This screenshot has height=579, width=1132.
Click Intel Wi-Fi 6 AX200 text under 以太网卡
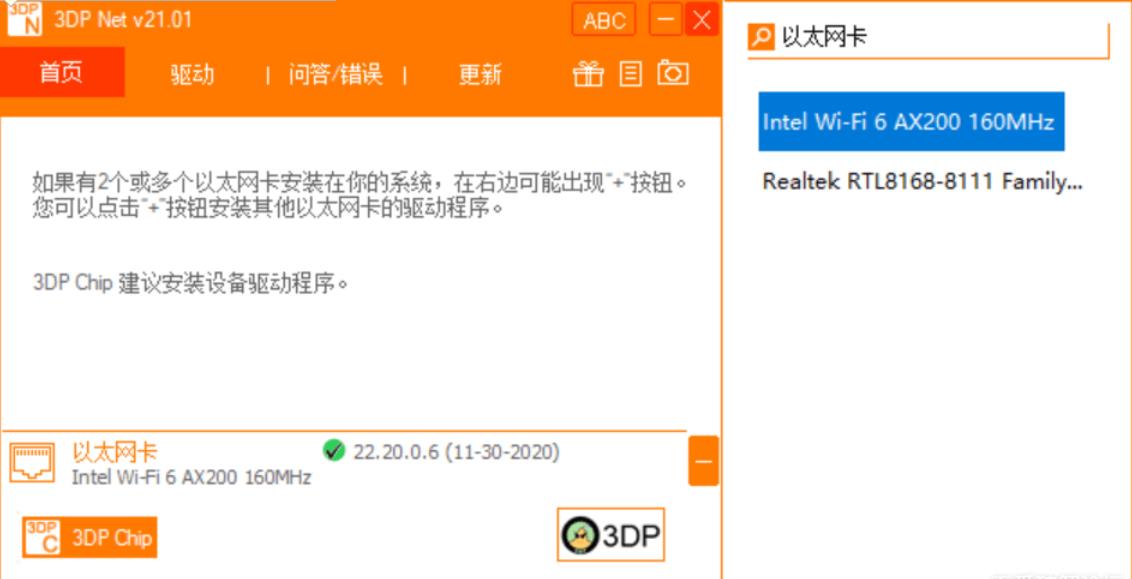191,477
